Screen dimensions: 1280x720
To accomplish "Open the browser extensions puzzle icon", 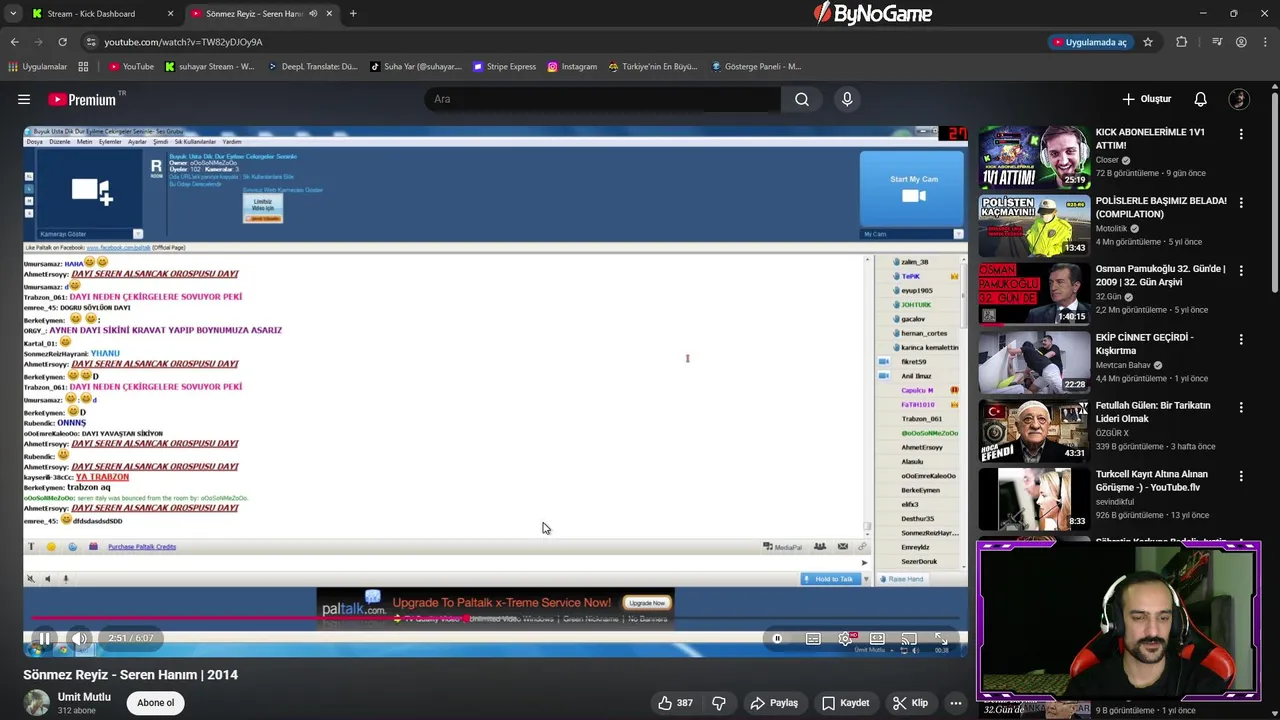I will pos(1182,42).
